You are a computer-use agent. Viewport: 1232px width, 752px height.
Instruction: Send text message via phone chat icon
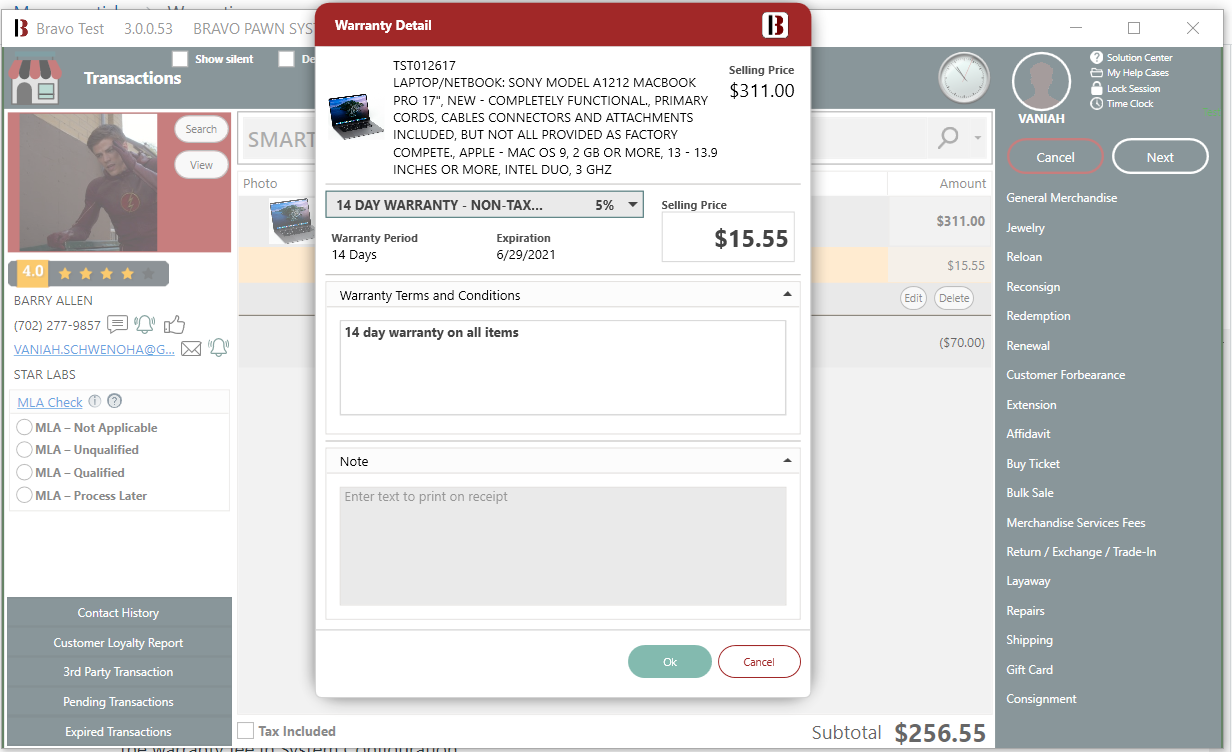pyautogui.click(x=117, y=324)
